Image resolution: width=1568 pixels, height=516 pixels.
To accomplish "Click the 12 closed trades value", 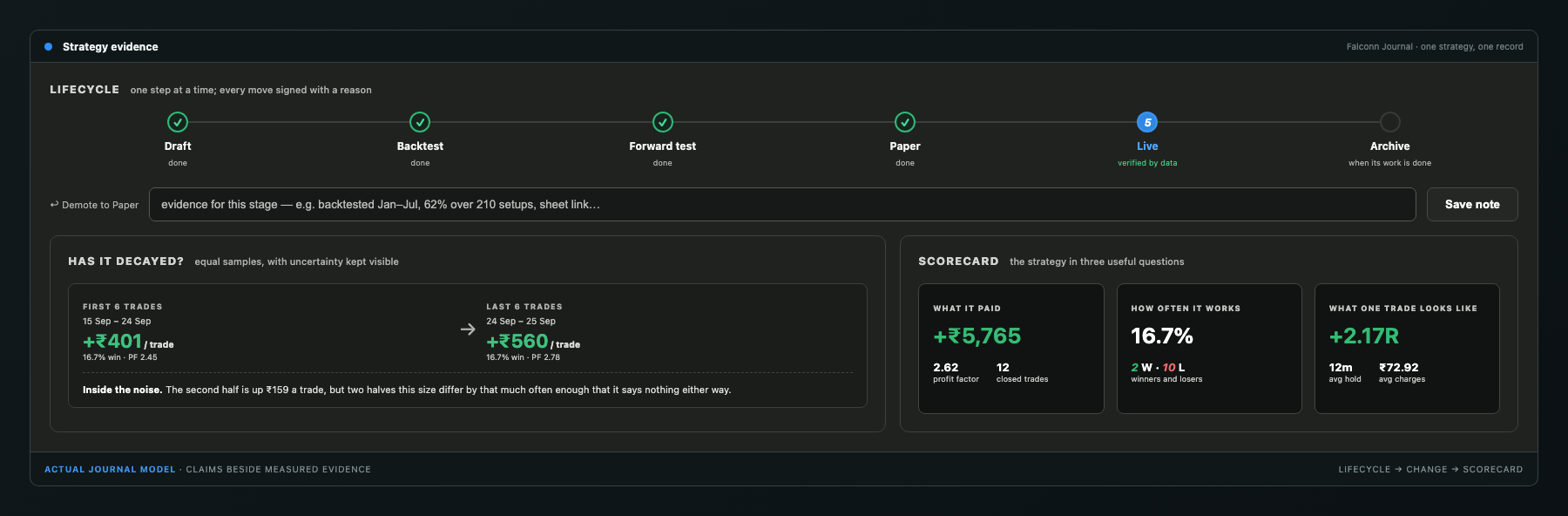I will pos(1003,368).
